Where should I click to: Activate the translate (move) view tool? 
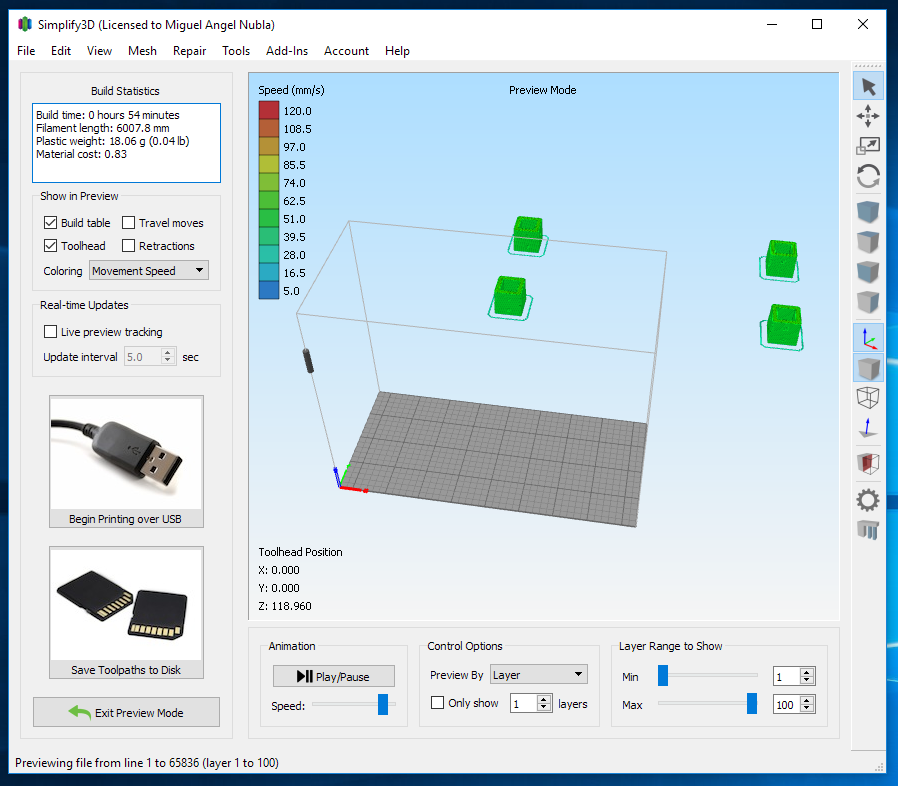(868, 116)
